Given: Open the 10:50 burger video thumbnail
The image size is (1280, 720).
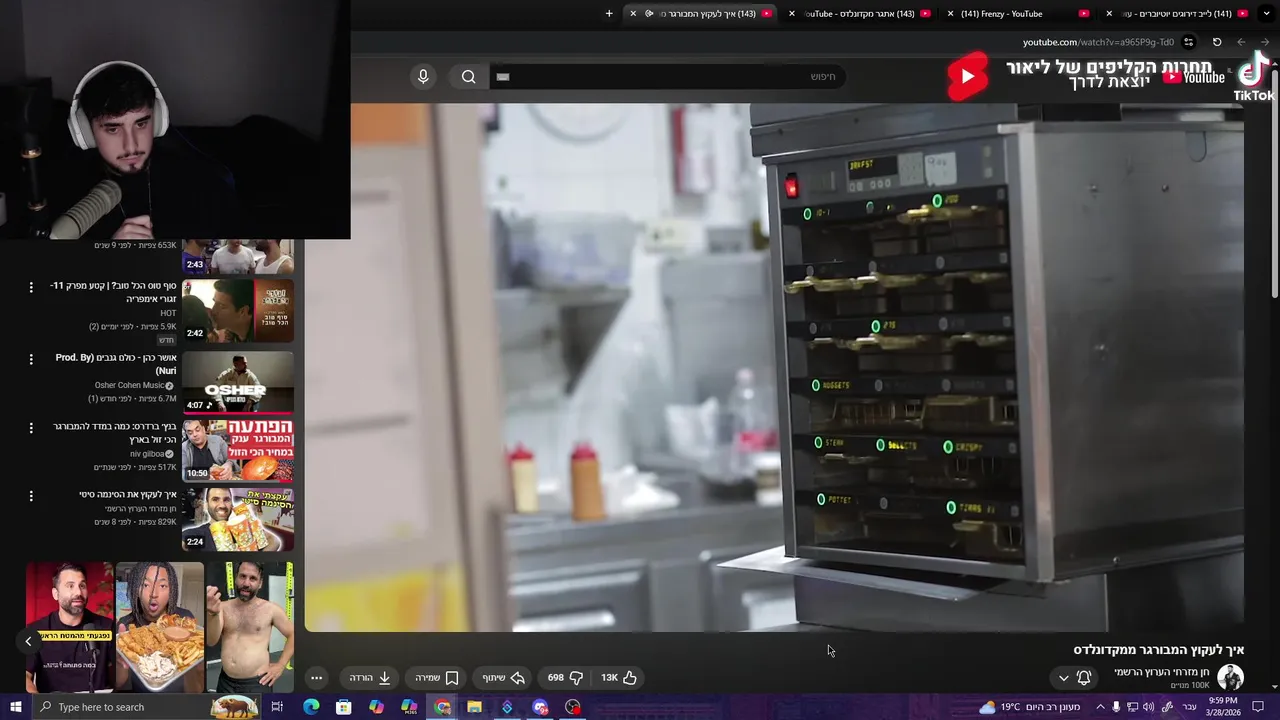Looking at the screenshot, I should coord(238,450).
